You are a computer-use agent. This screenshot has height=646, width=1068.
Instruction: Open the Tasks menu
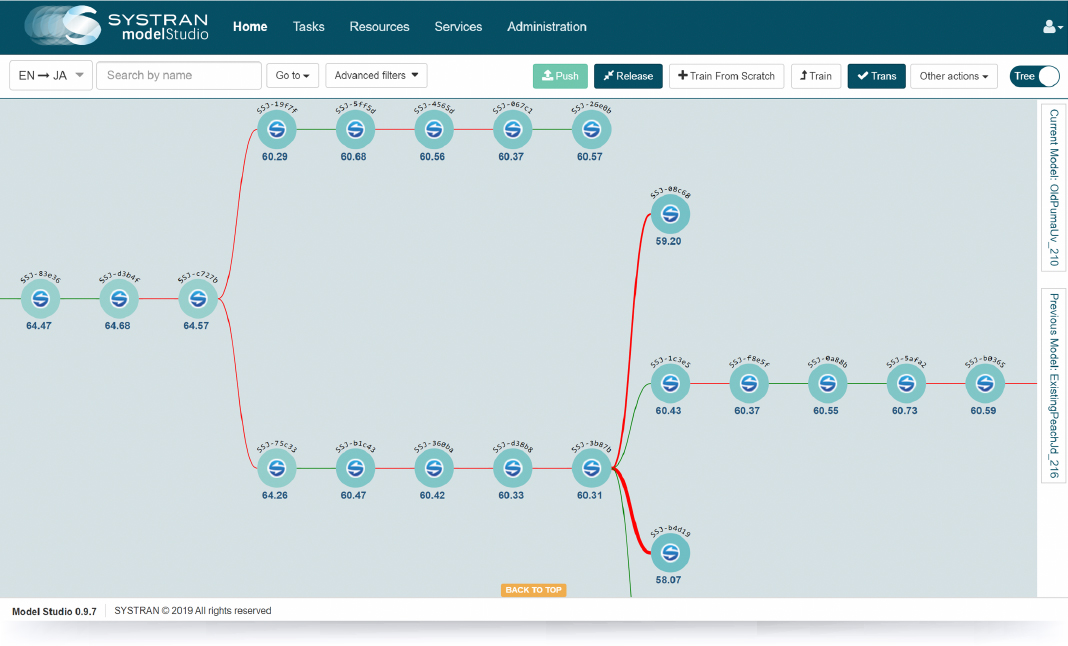point(308,27)
